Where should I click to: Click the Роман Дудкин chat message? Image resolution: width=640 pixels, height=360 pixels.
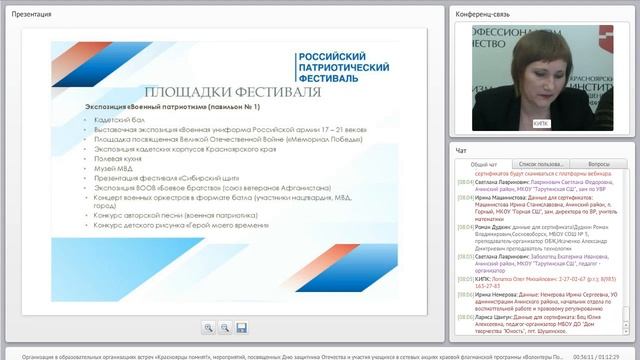539,238
